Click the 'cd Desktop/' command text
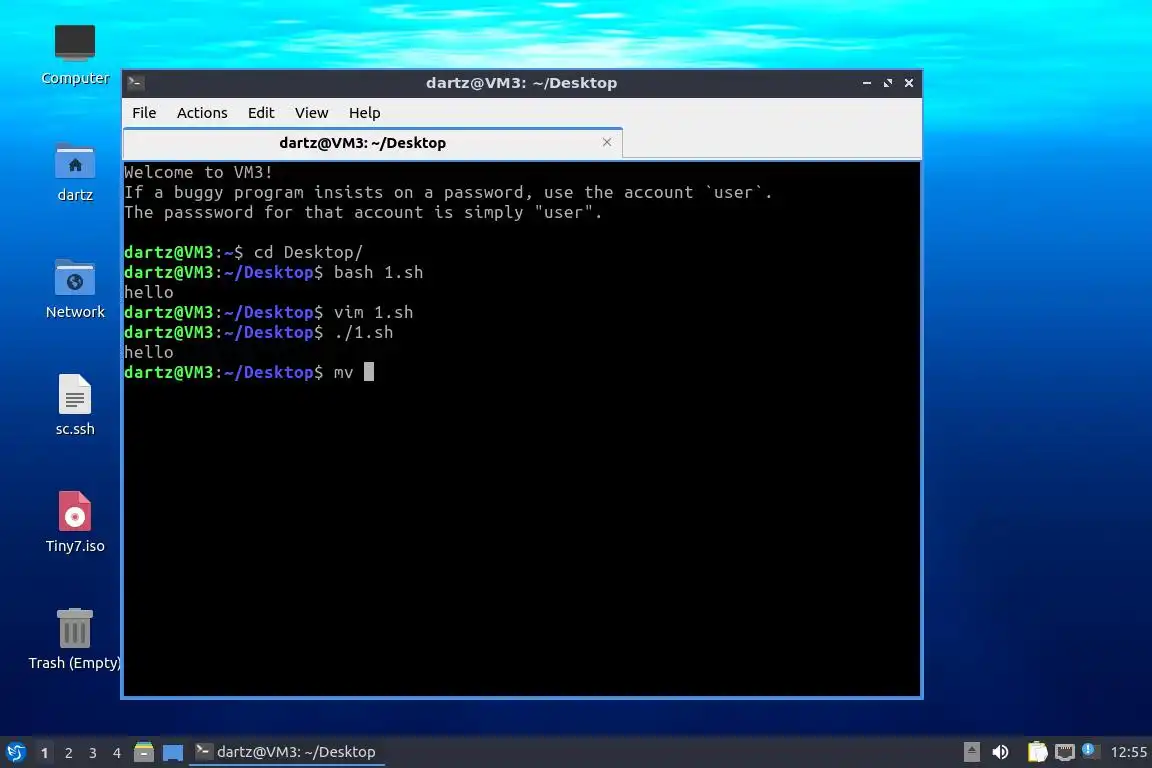This screenshot has height=768, width=1152. 309,252
